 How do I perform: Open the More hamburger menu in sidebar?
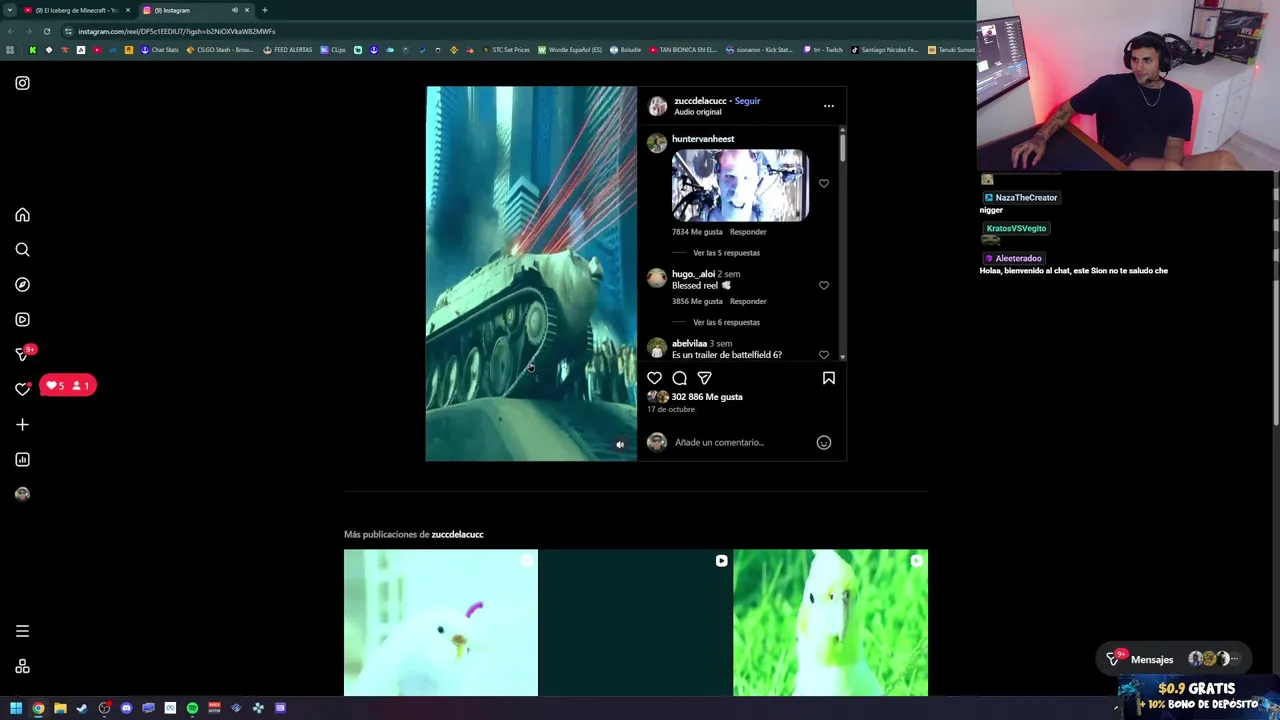(x=22, y=631)
